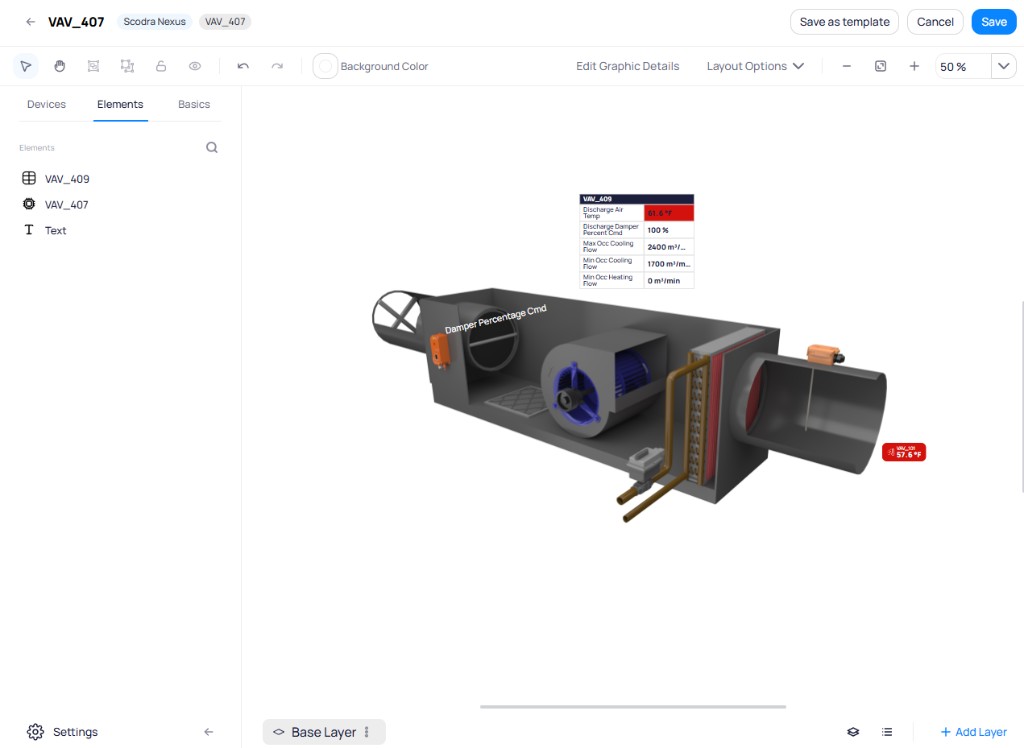Viewport: 1024px width, 748px height.
Task: Collapse the left sidebar with arrow
Action: [208, 732]
